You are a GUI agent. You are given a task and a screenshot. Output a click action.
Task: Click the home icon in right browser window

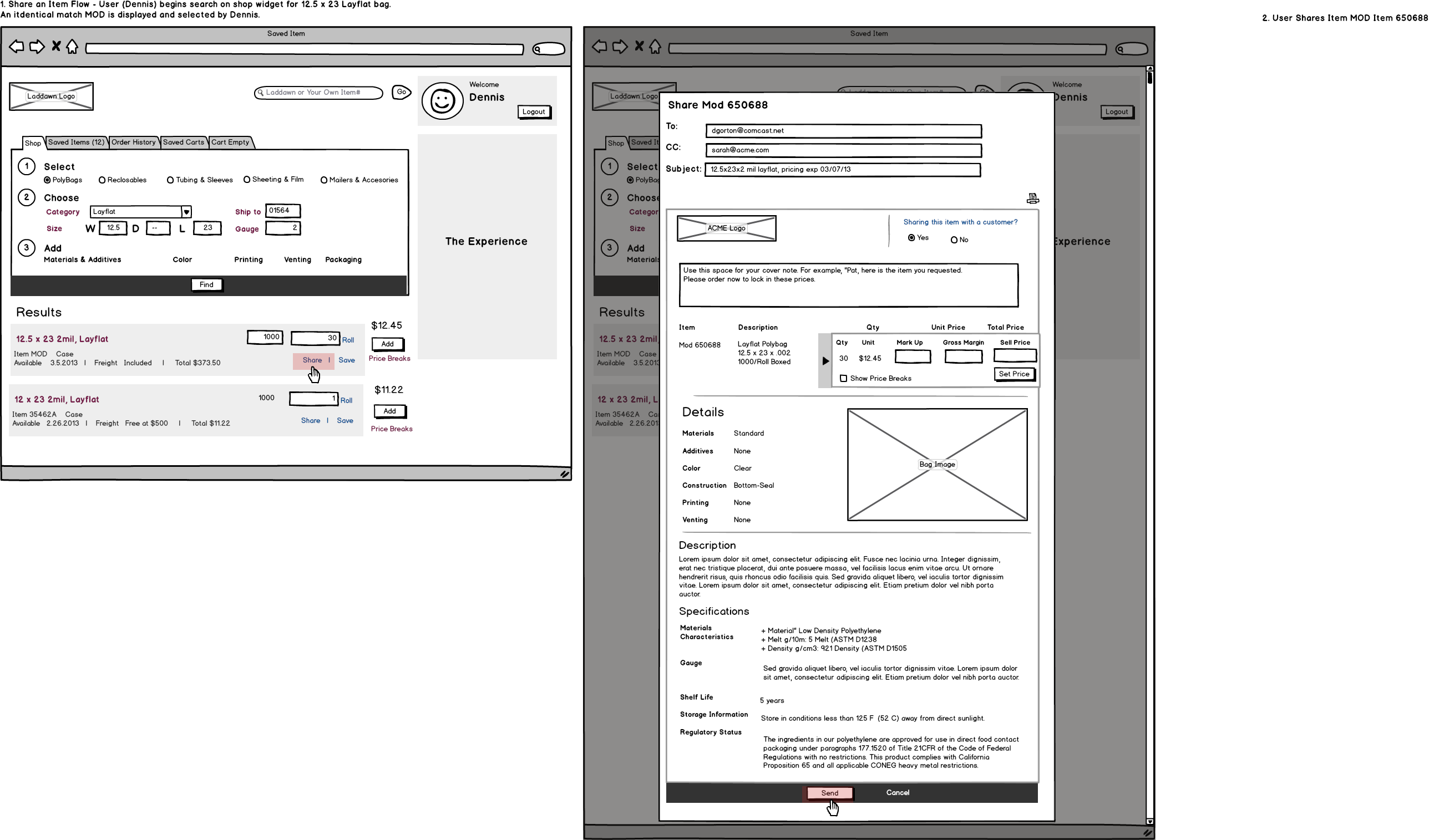(655, 46)
